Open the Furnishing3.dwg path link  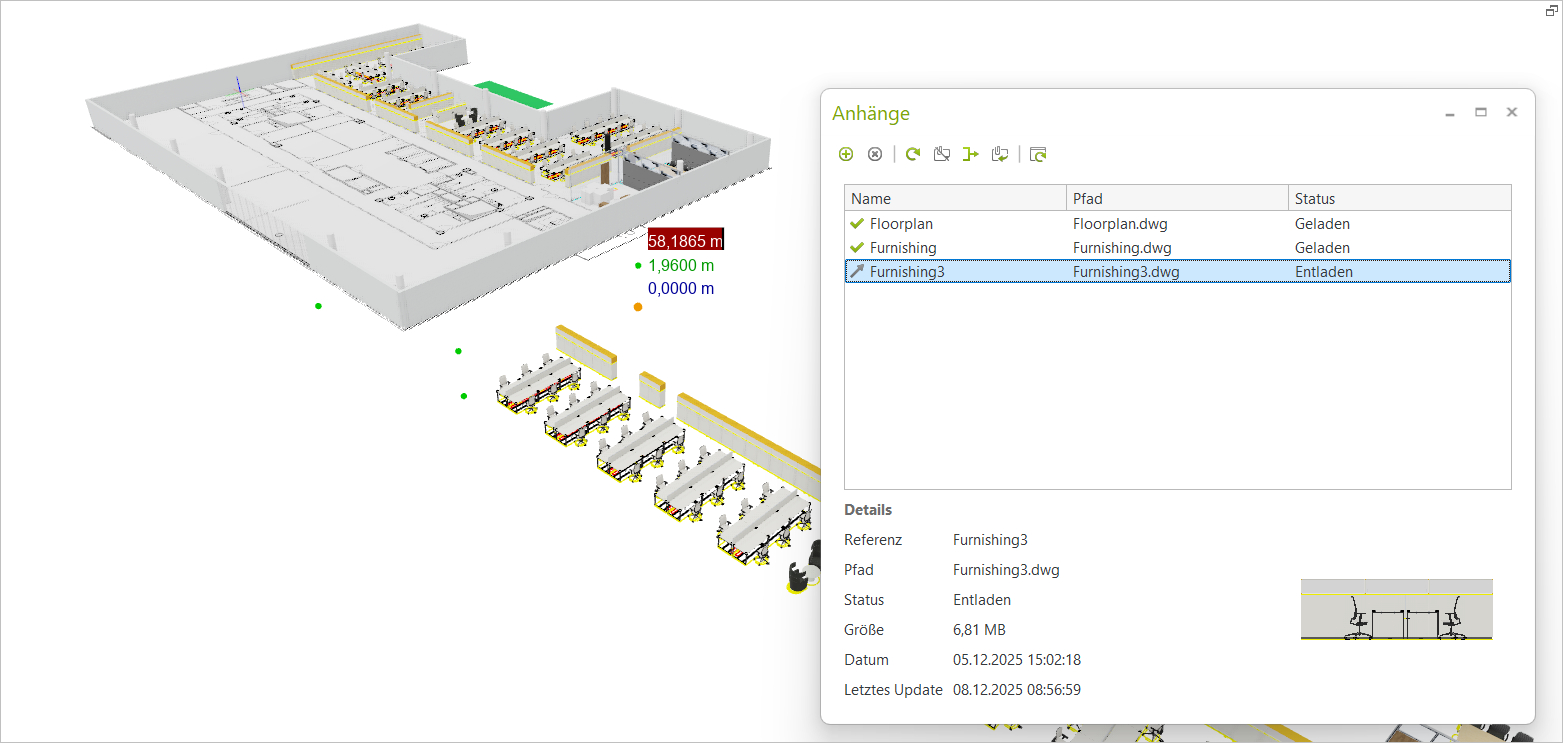pyautogui.click(x=1125, y=271)
